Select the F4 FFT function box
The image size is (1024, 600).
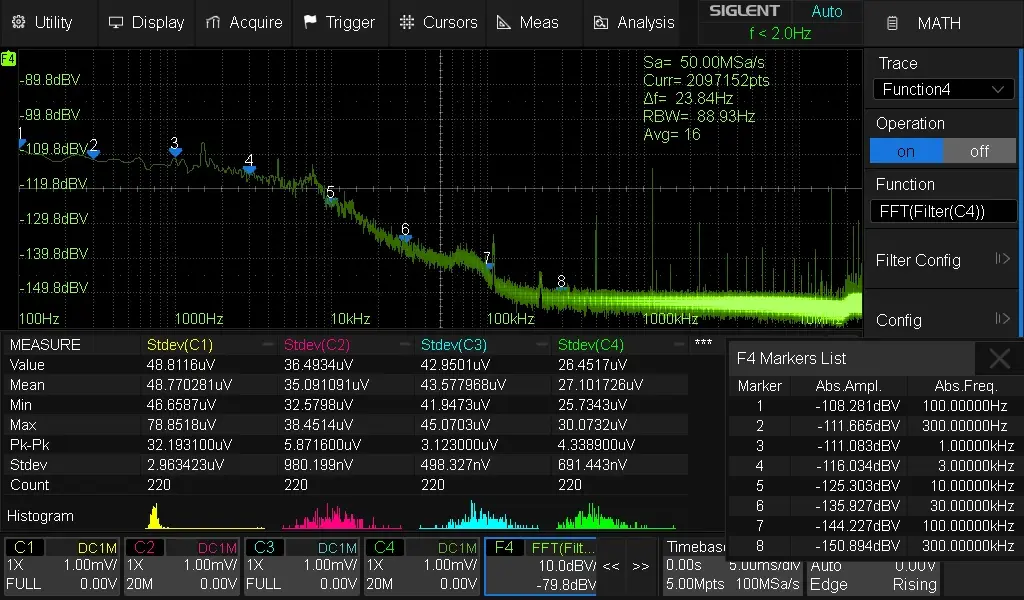point(540,566)
